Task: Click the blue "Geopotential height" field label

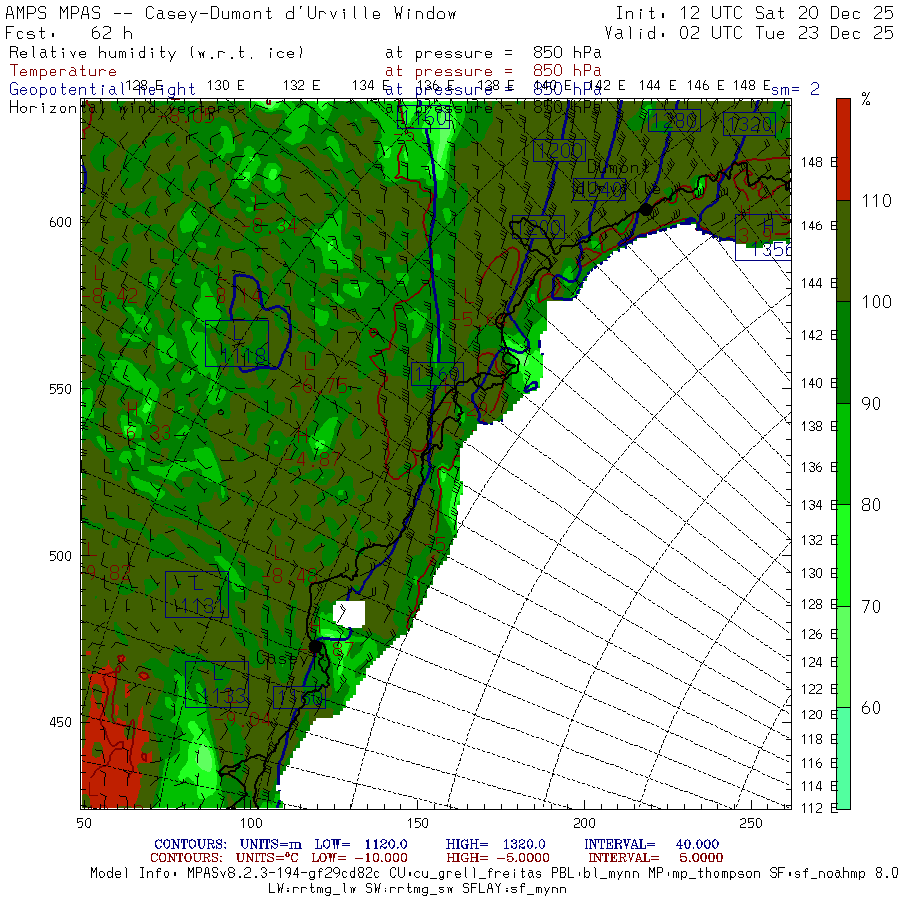Action: 102,89
